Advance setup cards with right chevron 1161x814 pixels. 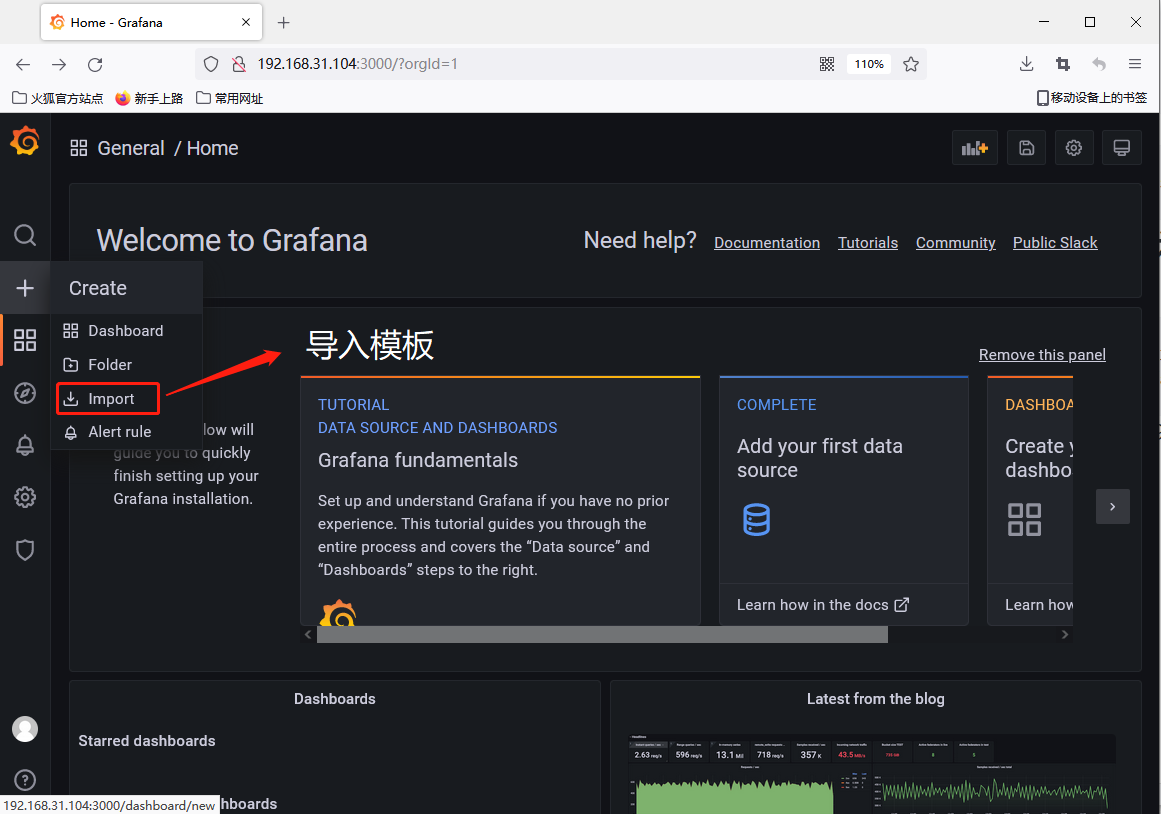tap(1112, 506)
